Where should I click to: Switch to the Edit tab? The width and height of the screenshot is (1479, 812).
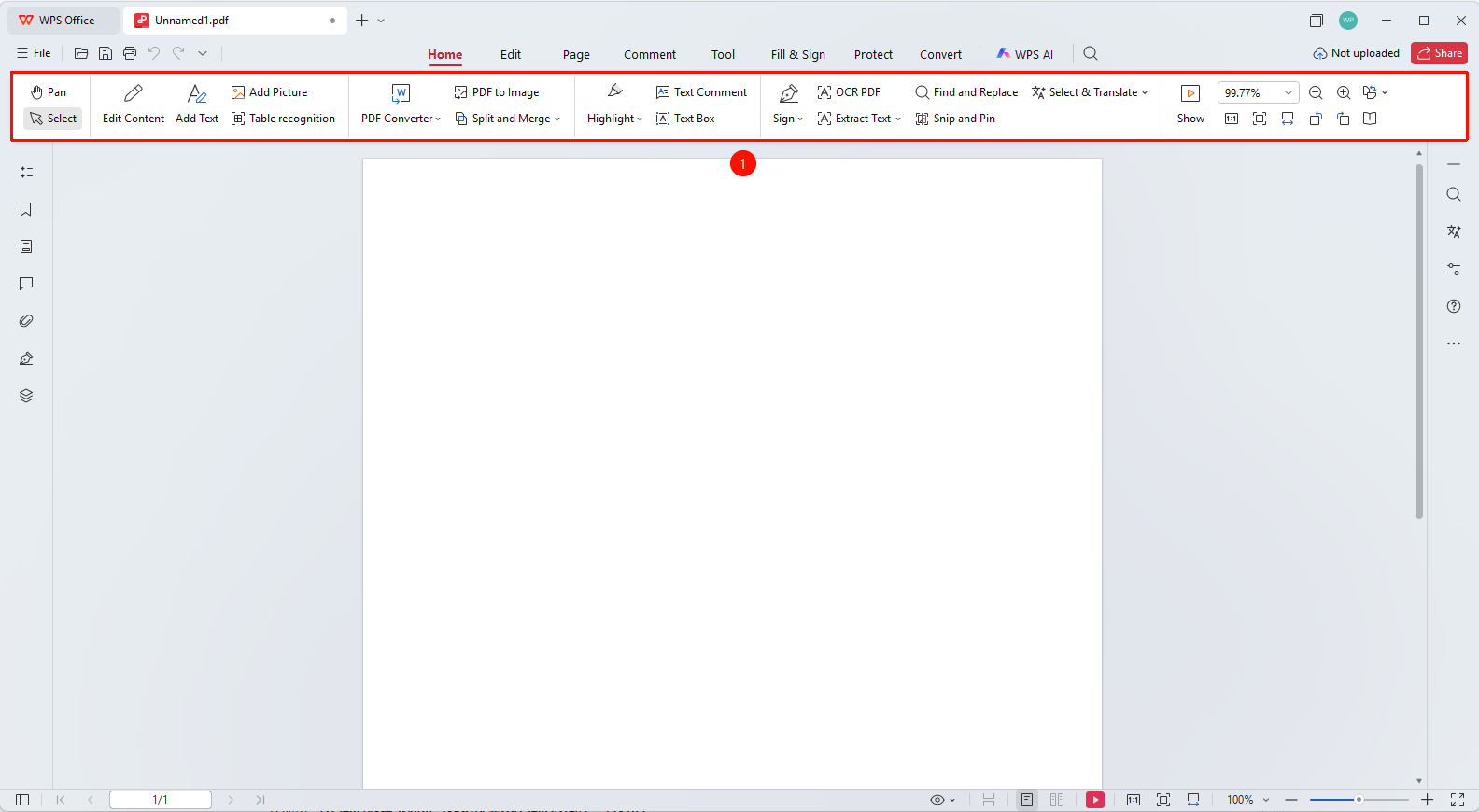click(511, 54)
